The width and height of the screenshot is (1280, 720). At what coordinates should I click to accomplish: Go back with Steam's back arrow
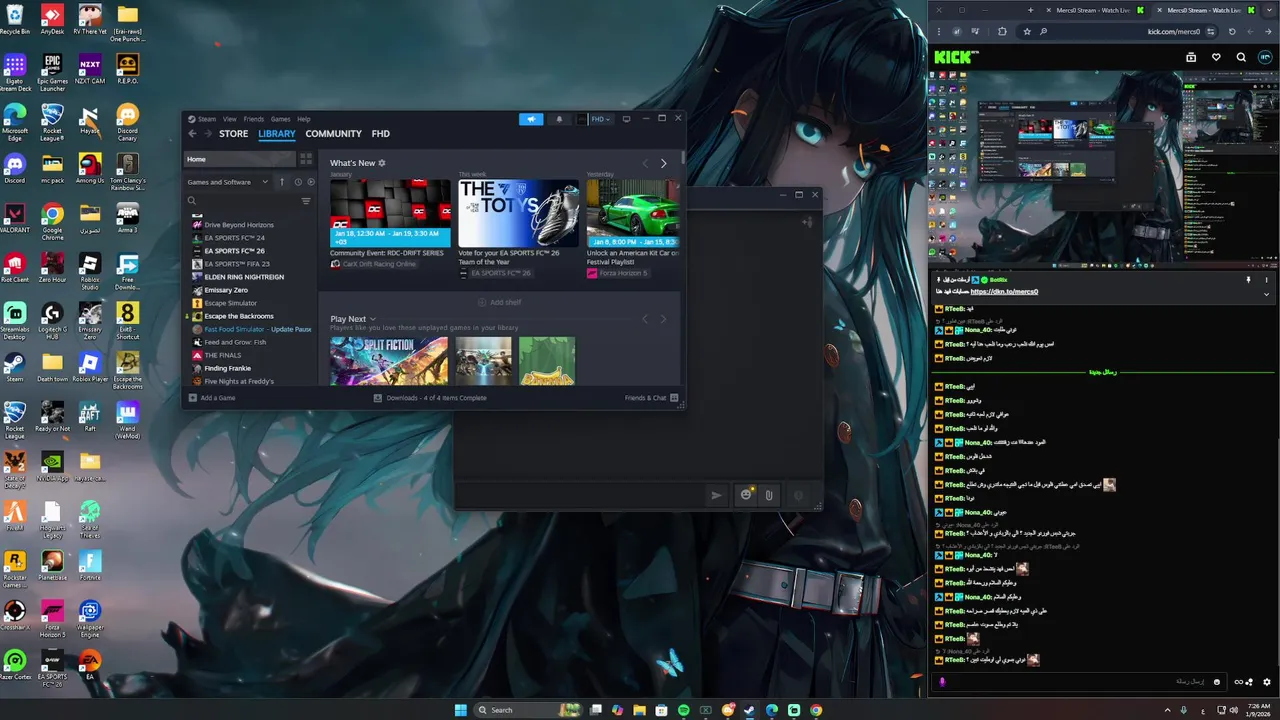(192, 134)
